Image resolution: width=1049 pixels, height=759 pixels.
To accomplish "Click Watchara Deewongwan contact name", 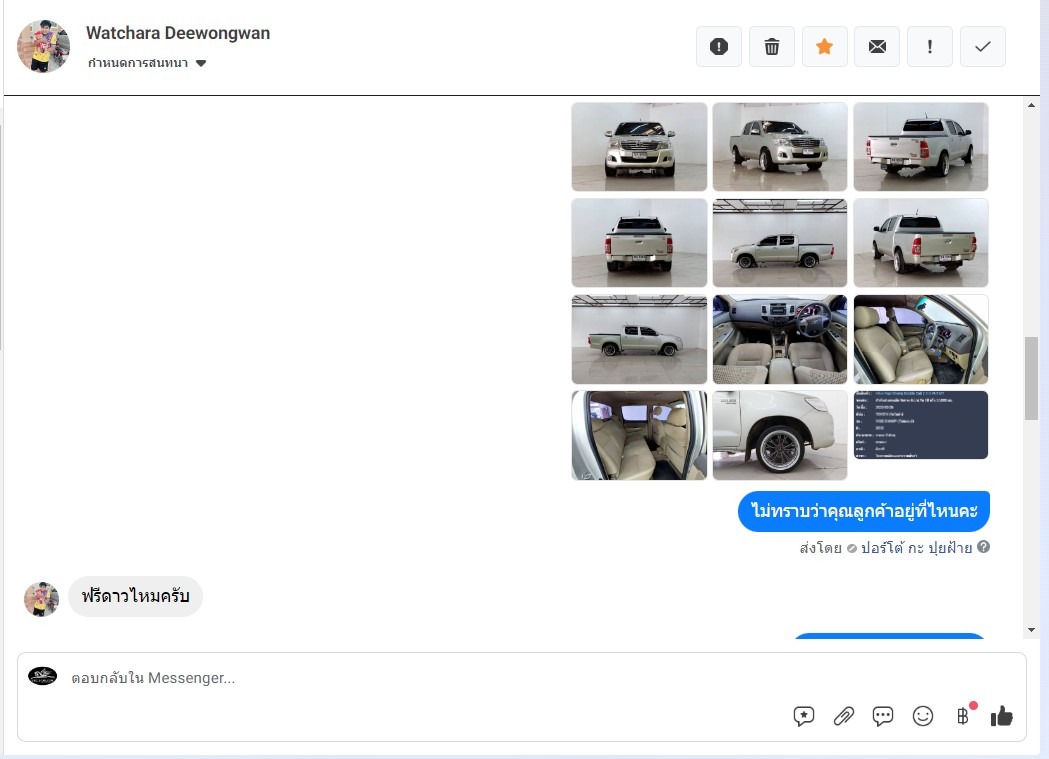I will point(178,33).
